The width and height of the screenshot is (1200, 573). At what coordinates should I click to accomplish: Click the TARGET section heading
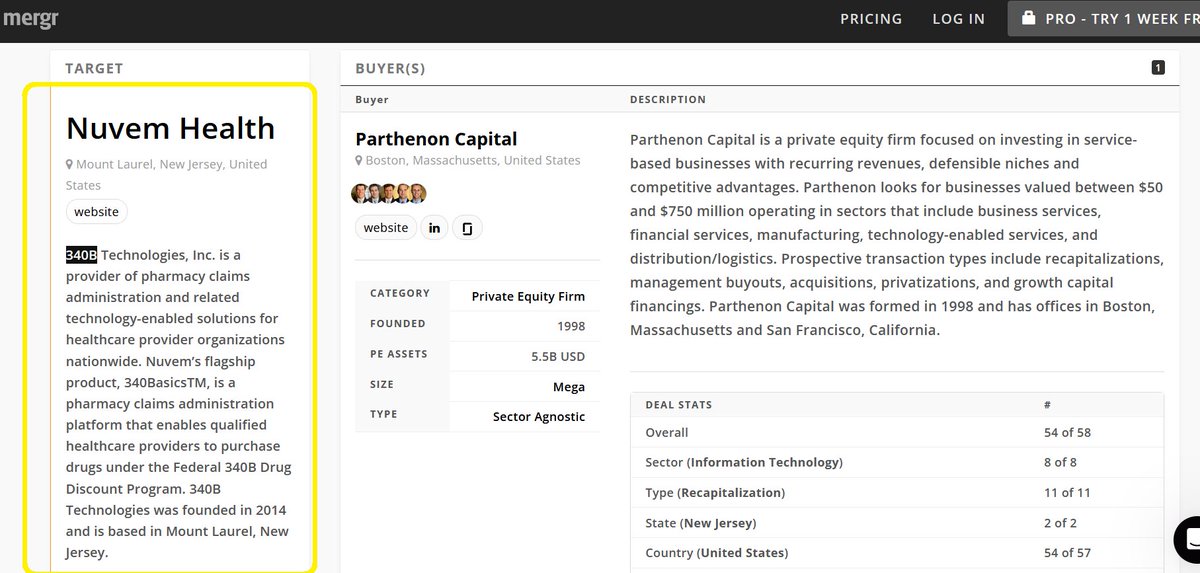94,69
